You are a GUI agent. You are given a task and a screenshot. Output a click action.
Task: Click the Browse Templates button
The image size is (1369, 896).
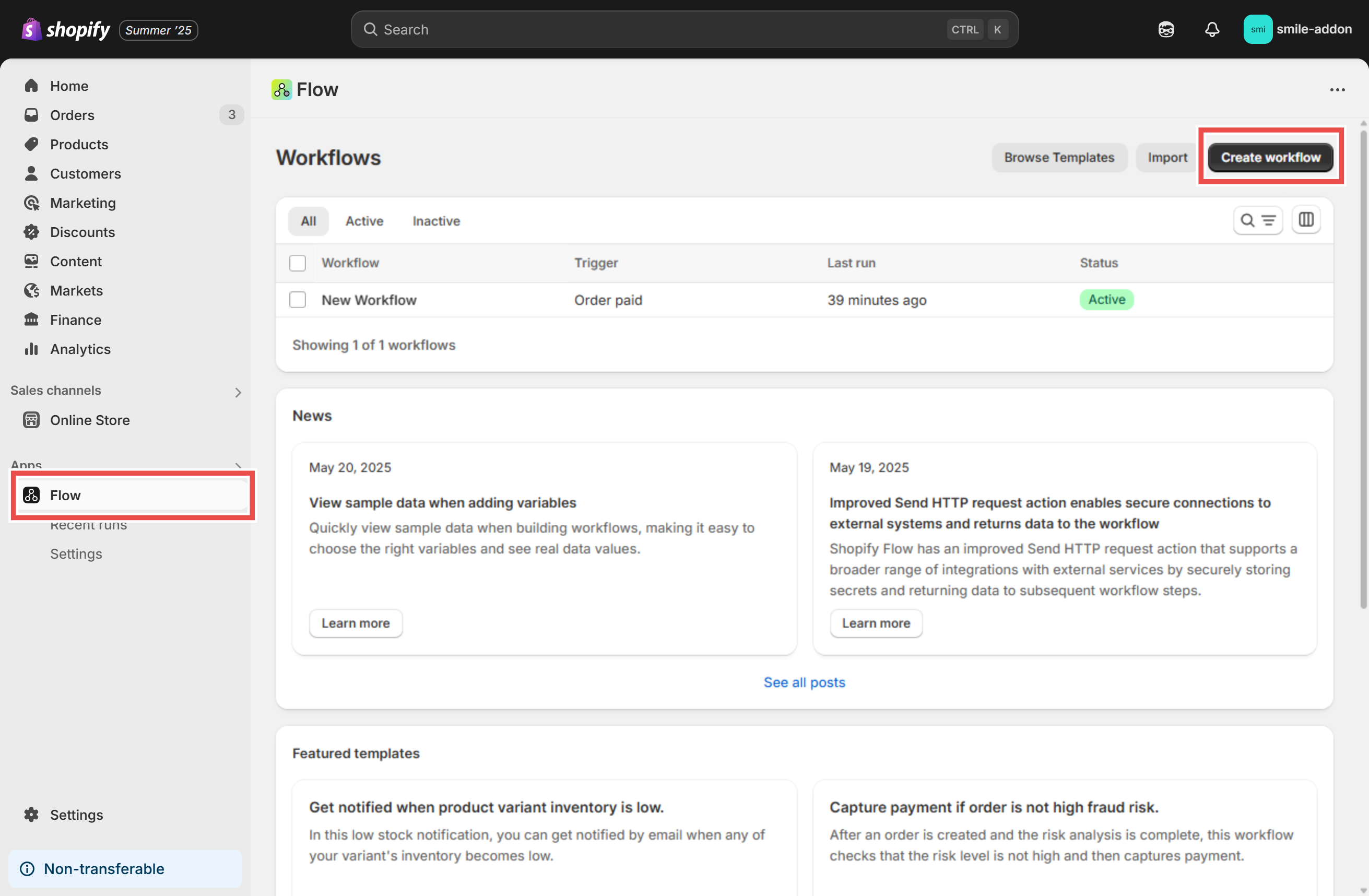pos(1059,157)
